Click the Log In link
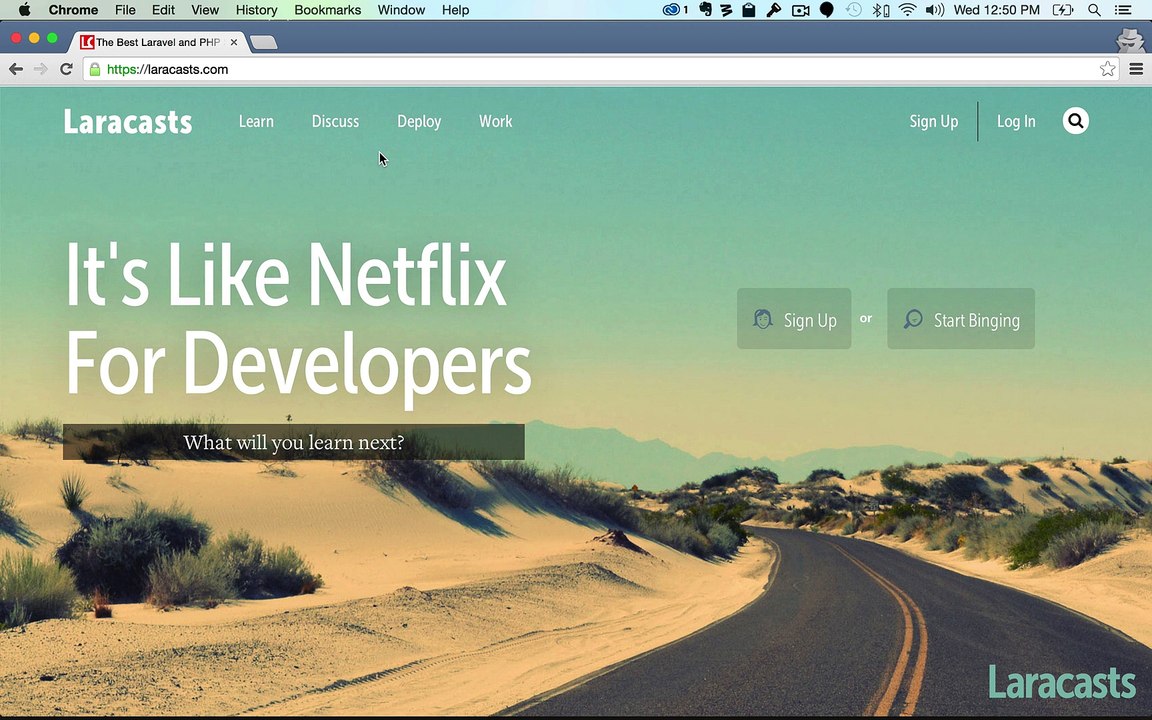 pos(1016,121)
